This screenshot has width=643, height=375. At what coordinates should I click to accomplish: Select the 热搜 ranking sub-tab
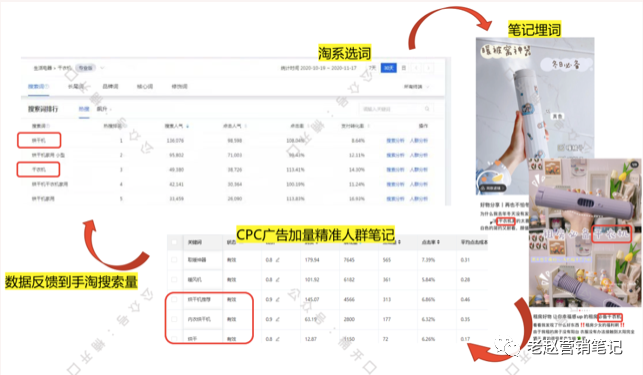tap(84, 109)
